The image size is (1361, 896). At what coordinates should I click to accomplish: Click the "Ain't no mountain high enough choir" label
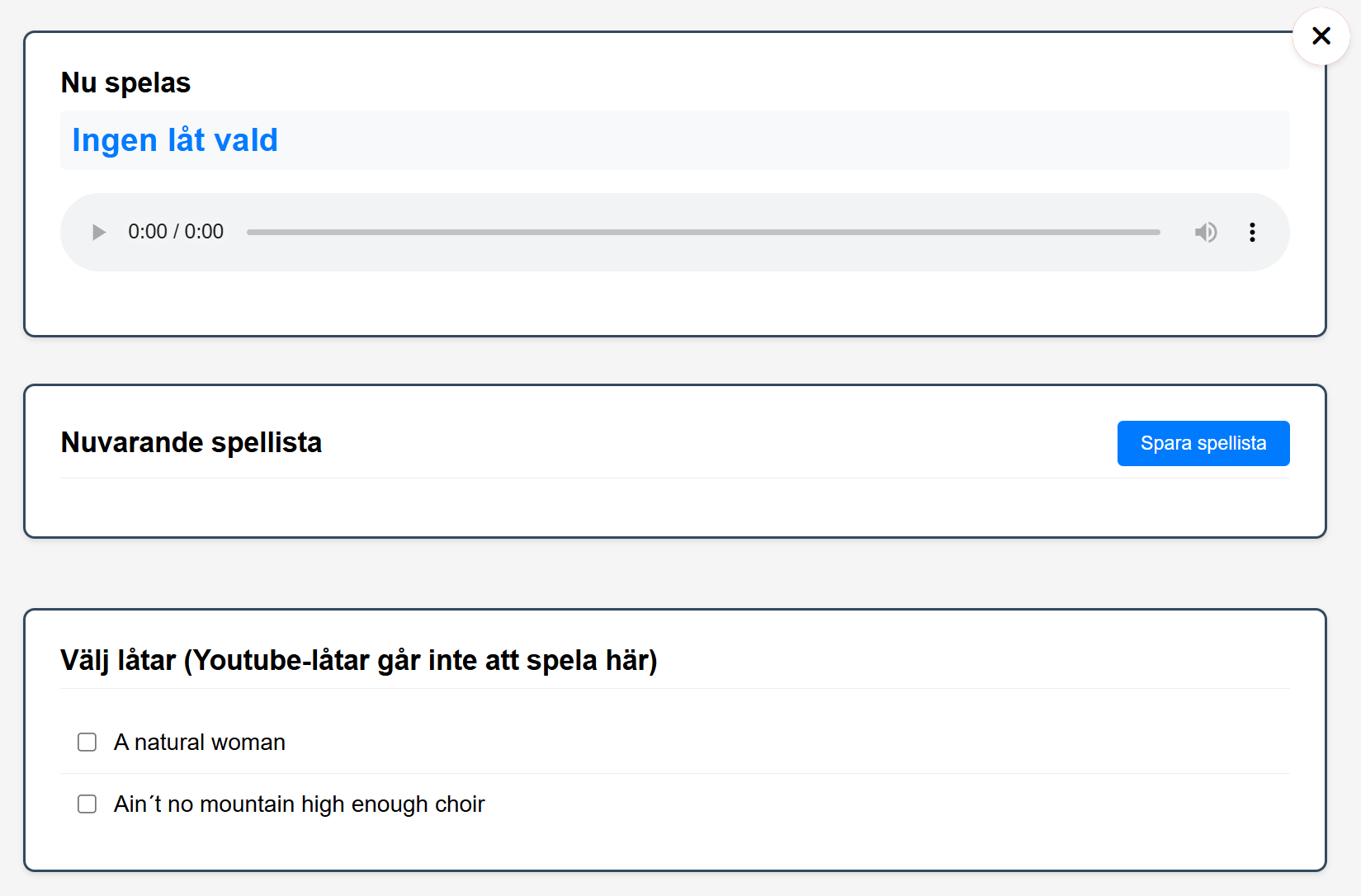click(x=299, y=804)
